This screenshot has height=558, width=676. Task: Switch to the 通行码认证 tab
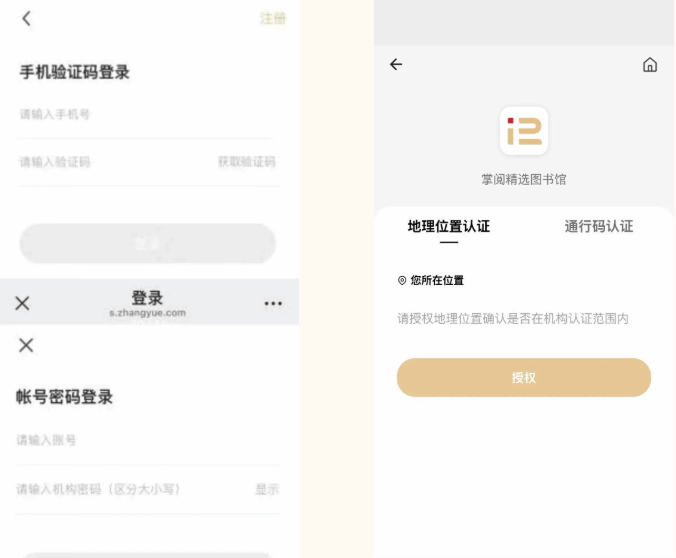point(599,226)
